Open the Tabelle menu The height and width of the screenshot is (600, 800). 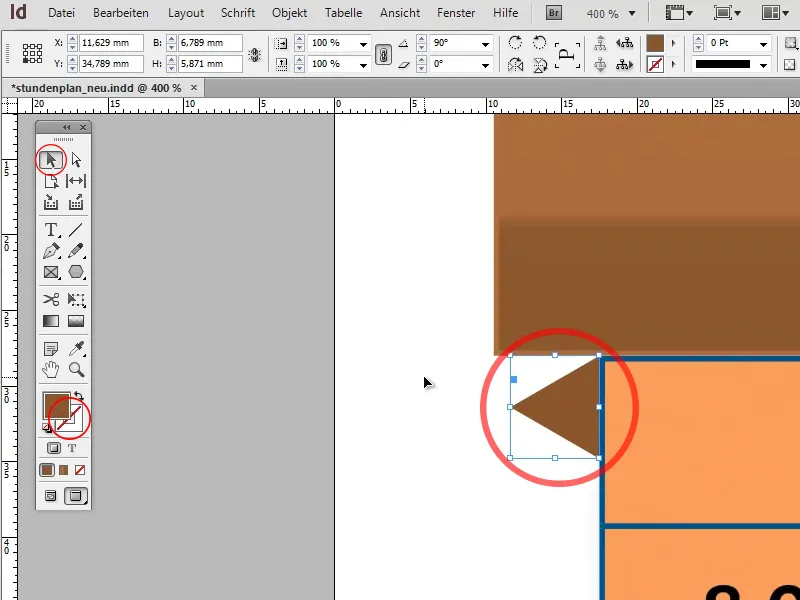click(343, 13)
